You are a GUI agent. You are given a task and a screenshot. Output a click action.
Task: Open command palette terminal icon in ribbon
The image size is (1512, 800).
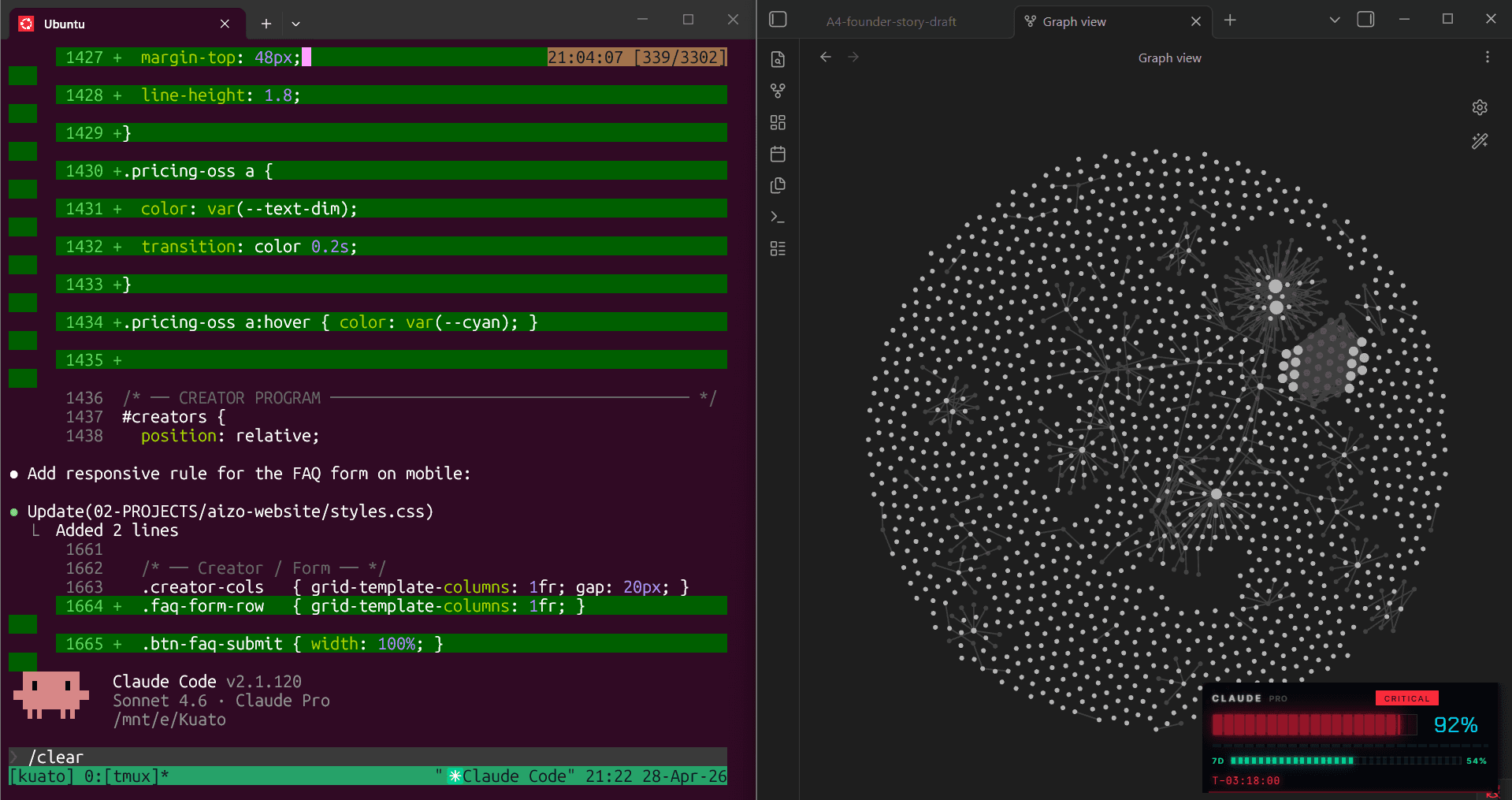[778, 217]
